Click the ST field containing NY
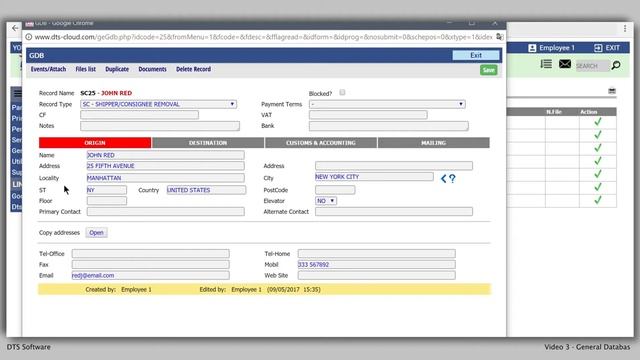Image resolution: width=640 pixels, height=360 pixels. click(x=107, y=190)
